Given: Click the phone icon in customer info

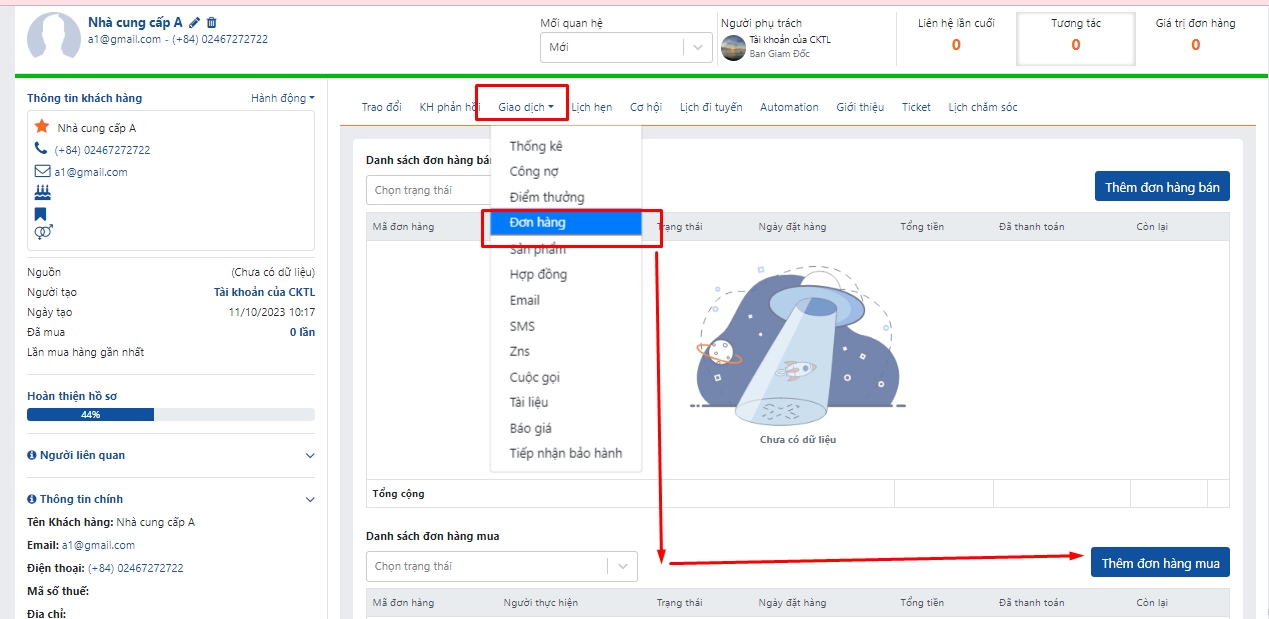Looking at the screenshot, I should click(x=41, y=149).
